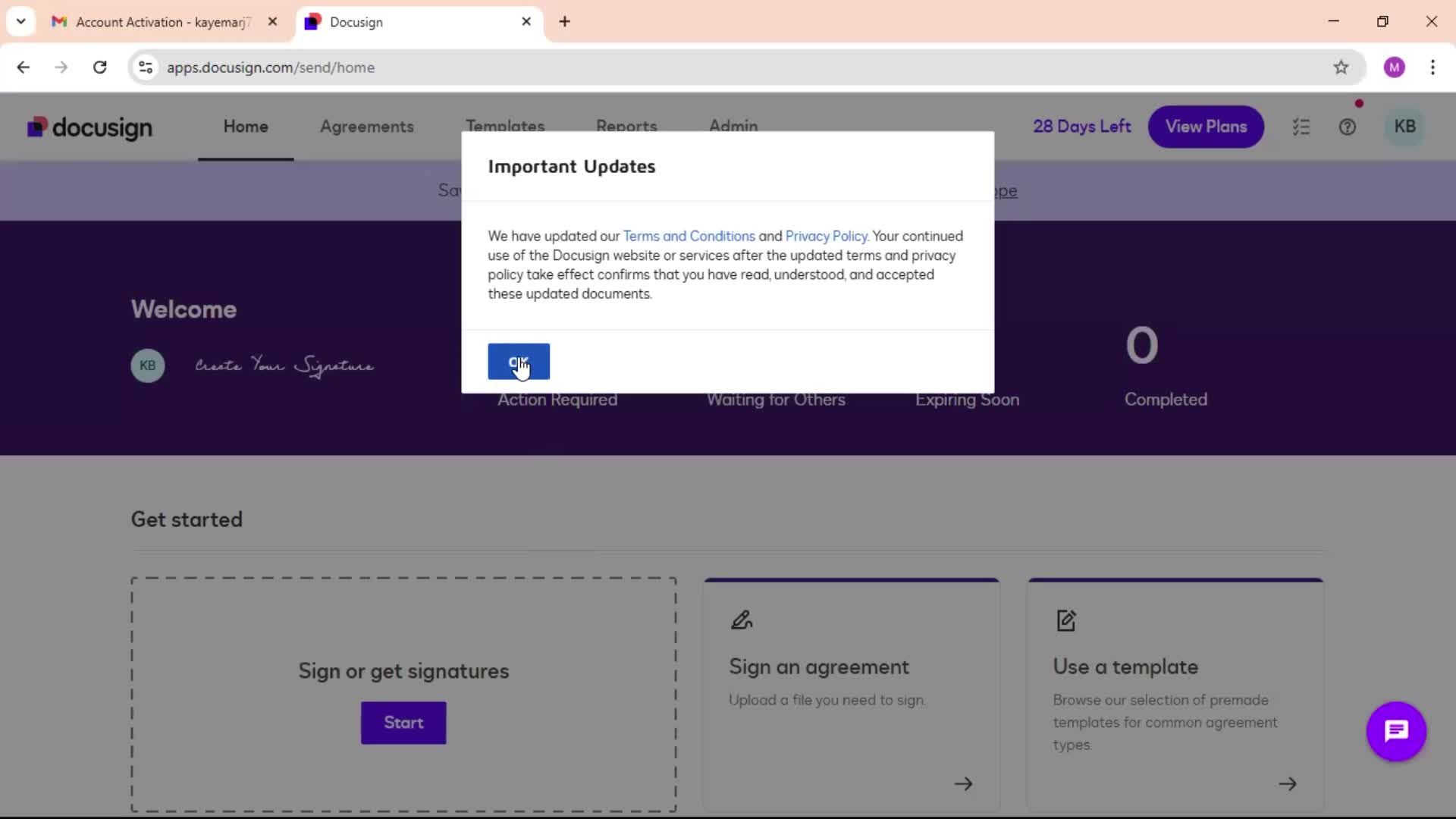The height and width of the screenshot is (819, 1456).
Task: Open the KB profile avatar menu
Action: [1404, 127]
